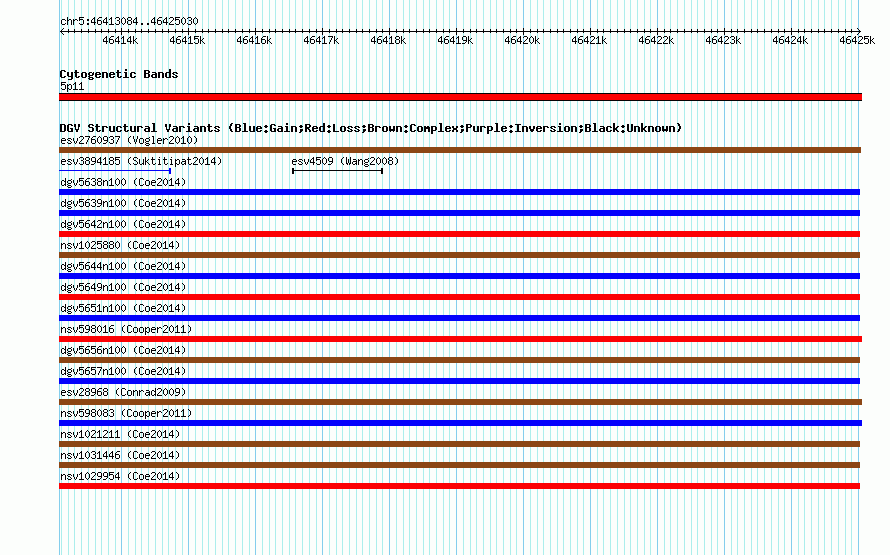The image size is (890, 555).
Task: Open the esv3894185 (Suktitipat2014) label
Action: pos(141,161)
